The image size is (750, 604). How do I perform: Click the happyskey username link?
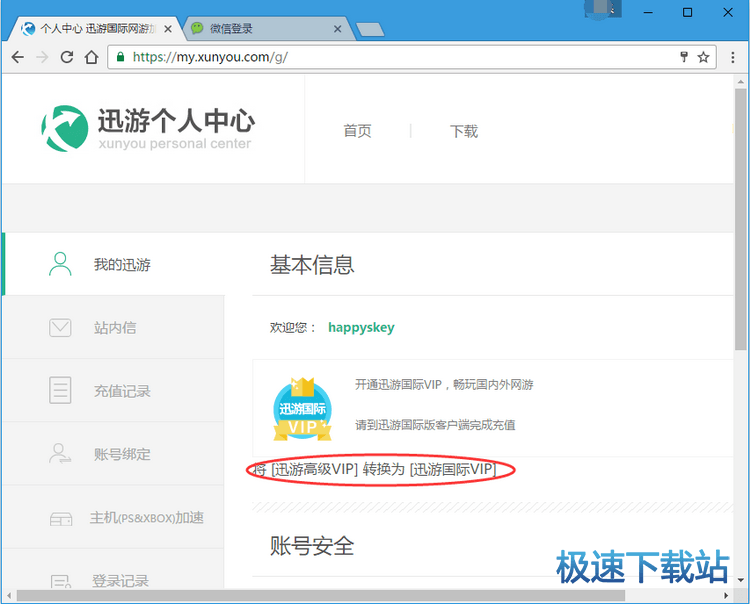(361, 328)
